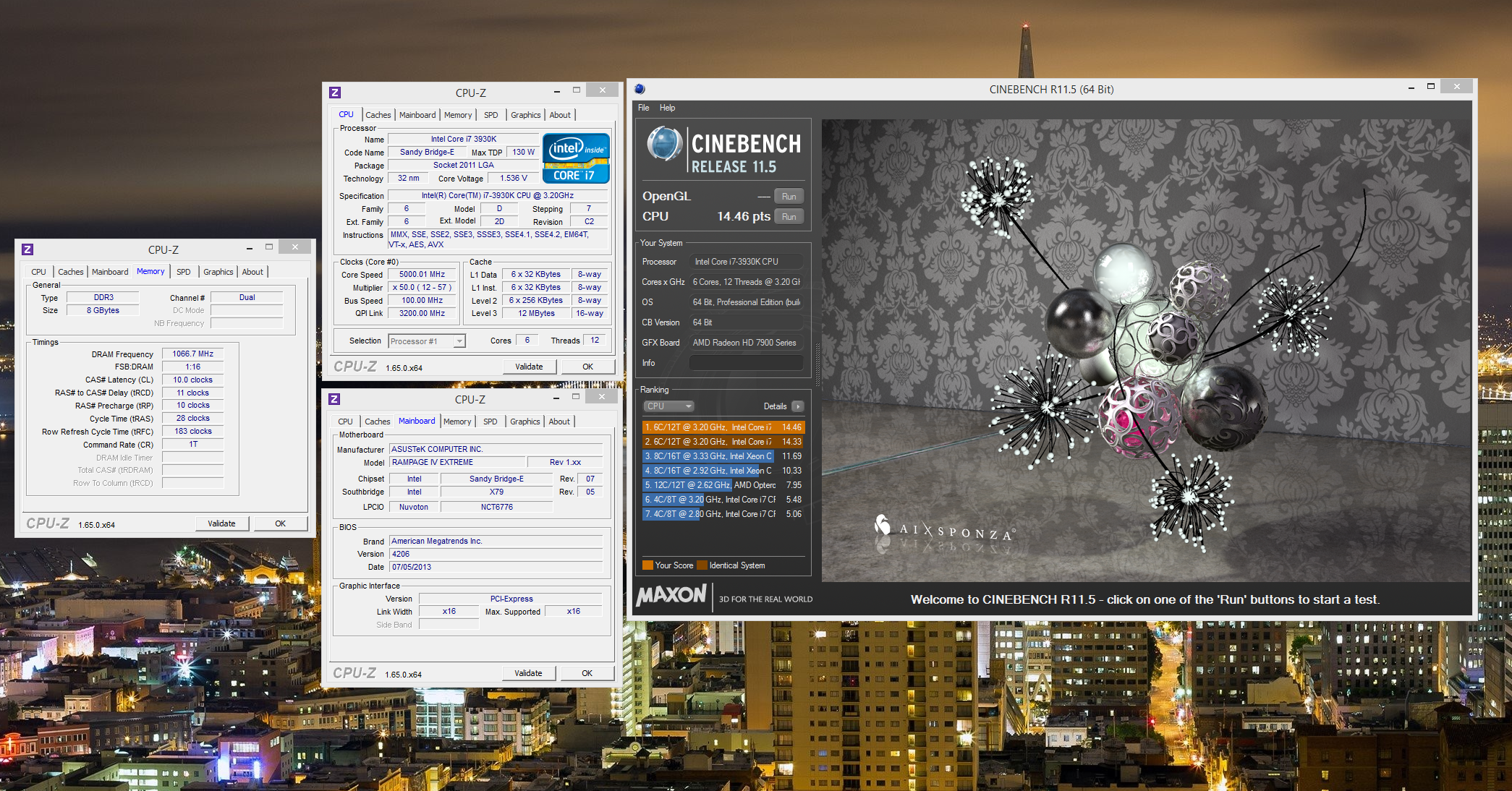Click the DRAM Frequency 1066.7 MHz value
This screenshot has height=791, width=1512.
pyautogui.click(x=192, y=354)
